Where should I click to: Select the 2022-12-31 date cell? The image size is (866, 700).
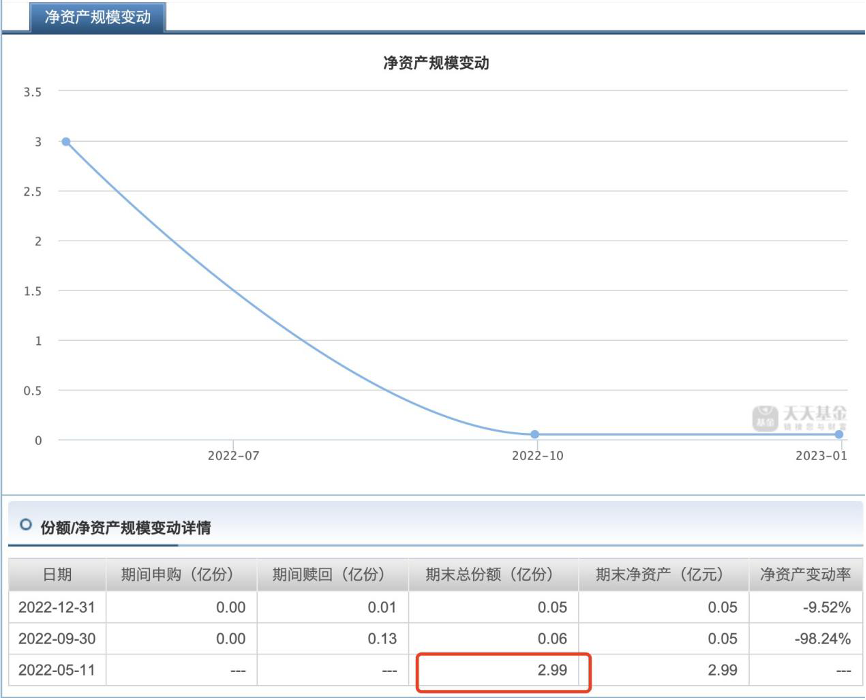point(57,608)
